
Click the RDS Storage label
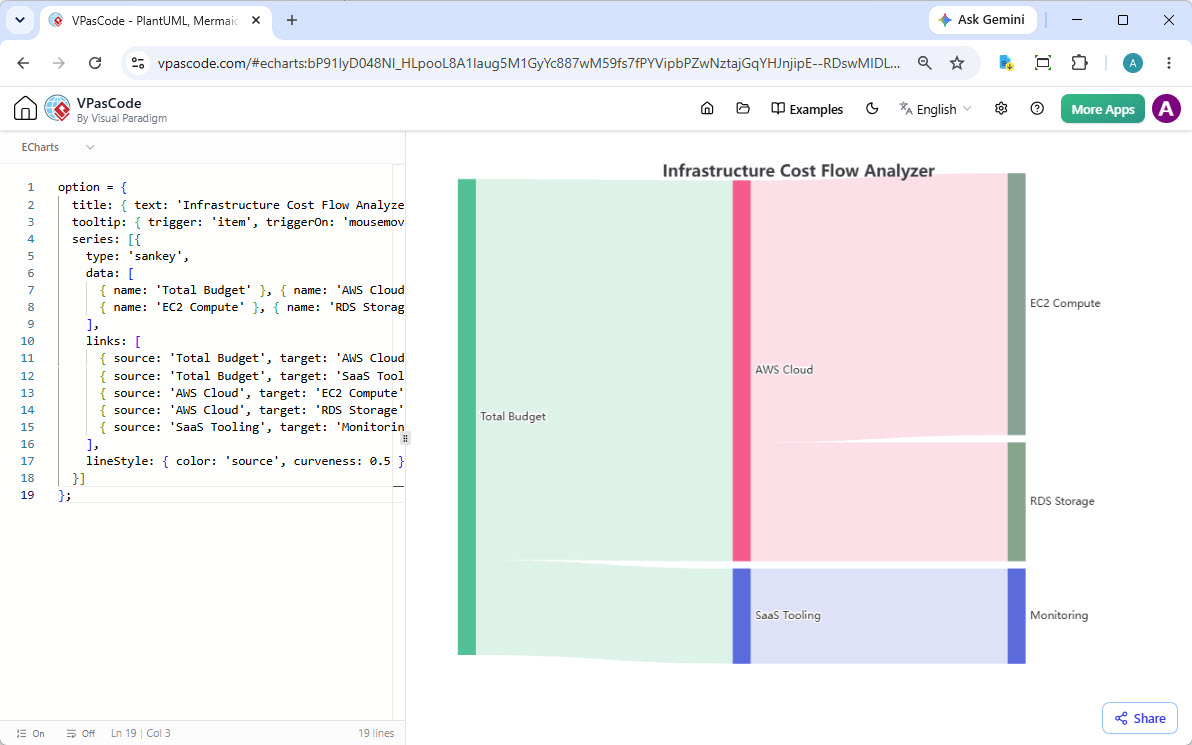pos(1062,502)
